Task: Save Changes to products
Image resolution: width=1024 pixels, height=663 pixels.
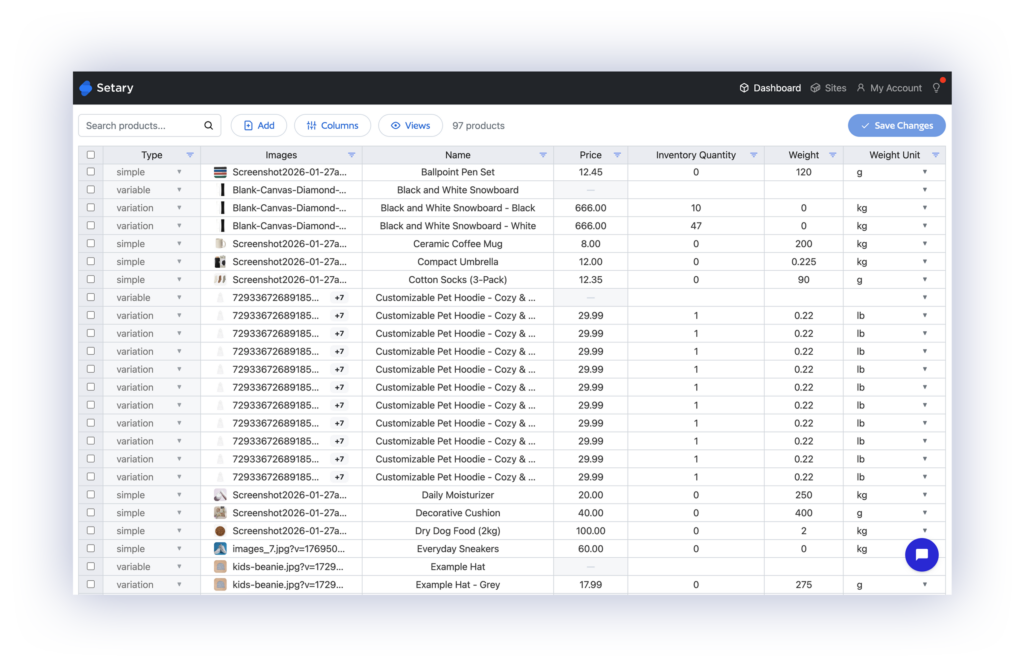Action: pyautogui.click(x=897, y=125)
